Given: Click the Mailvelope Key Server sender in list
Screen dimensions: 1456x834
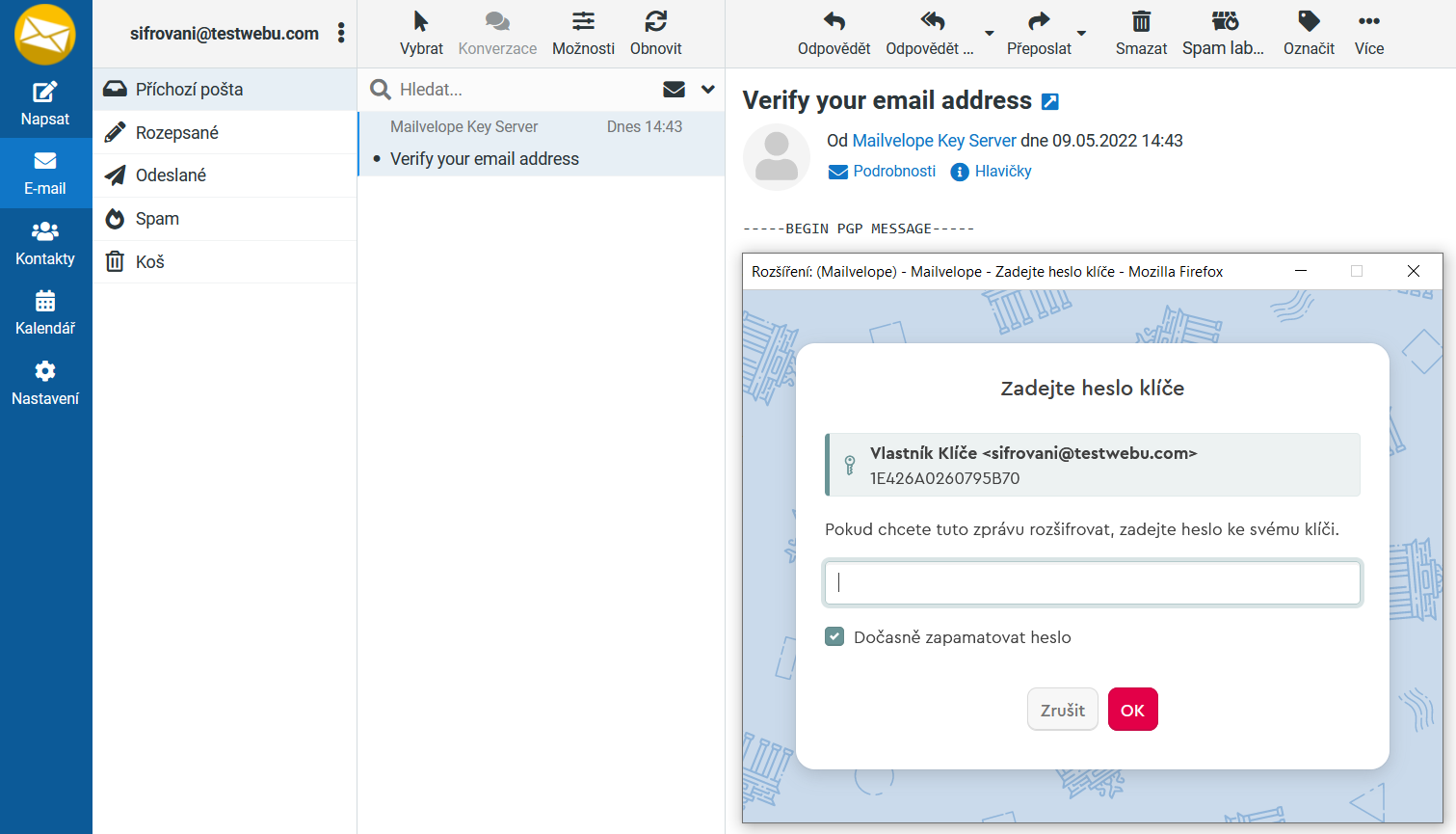Looking at the screenshot, I should [464, 127].
